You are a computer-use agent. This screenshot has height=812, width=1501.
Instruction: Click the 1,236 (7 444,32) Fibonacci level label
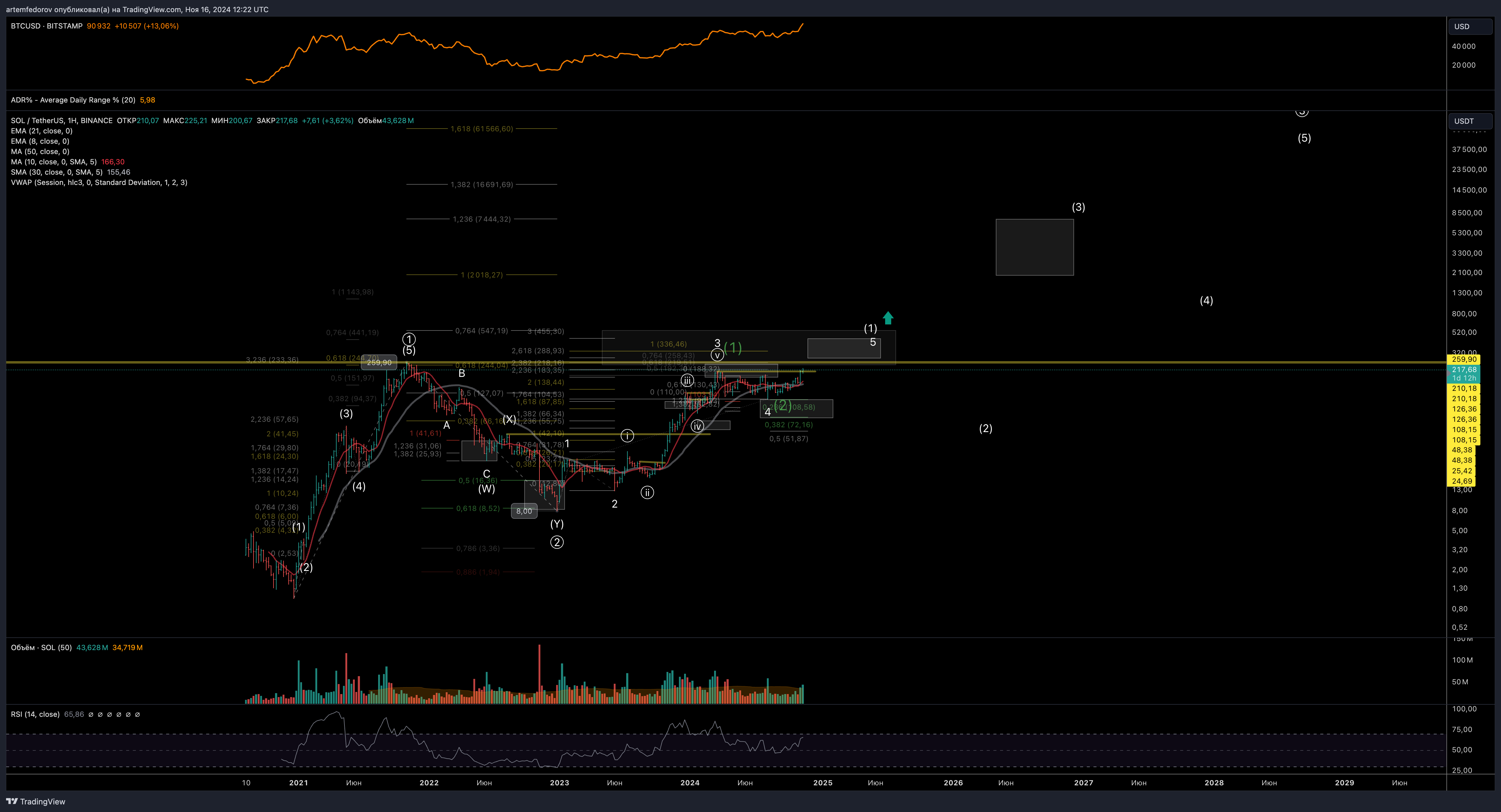pyautogui.click(x=482, y=219)
